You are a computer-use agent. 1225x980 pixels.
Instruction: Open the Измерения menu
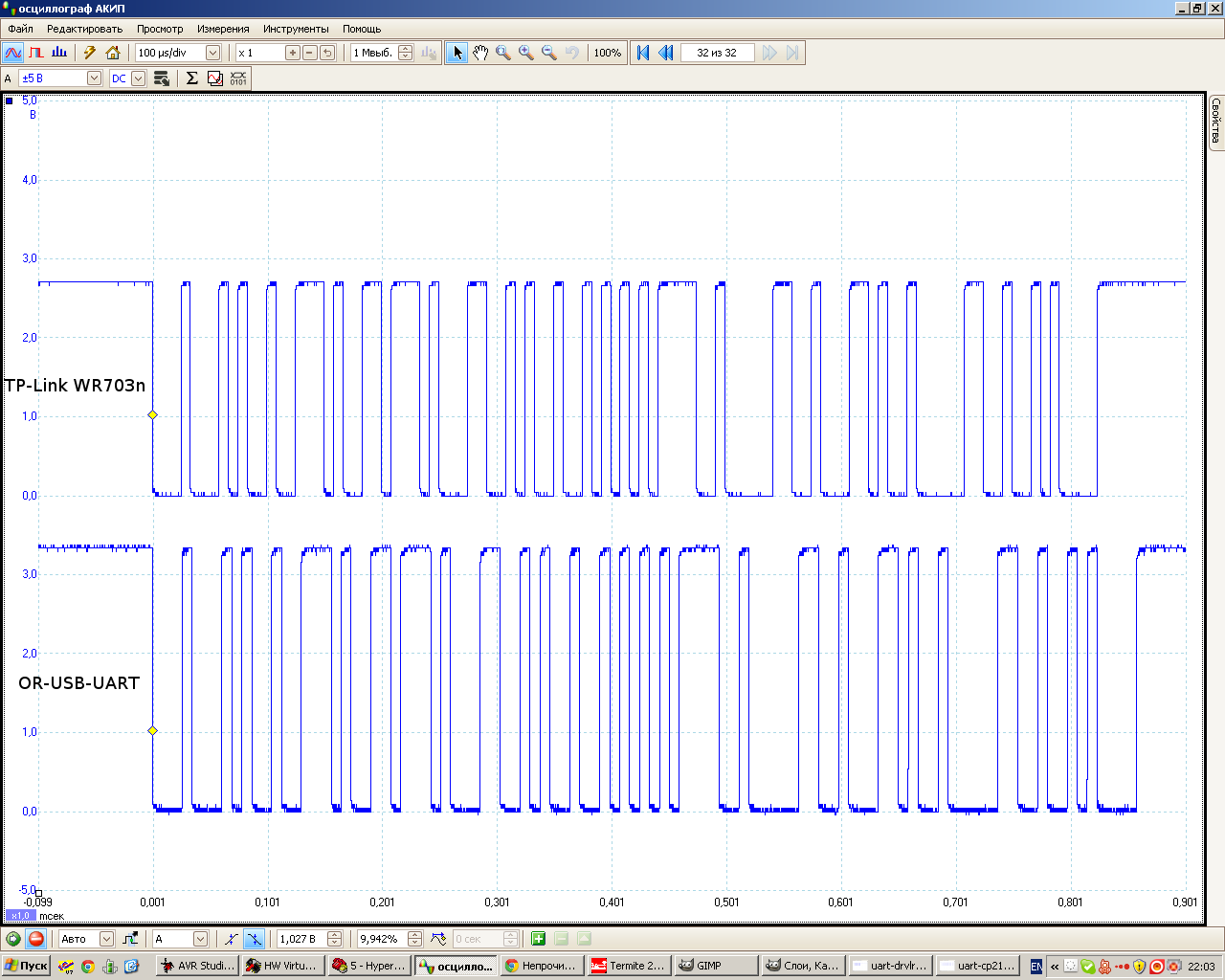tap(223, 29)
